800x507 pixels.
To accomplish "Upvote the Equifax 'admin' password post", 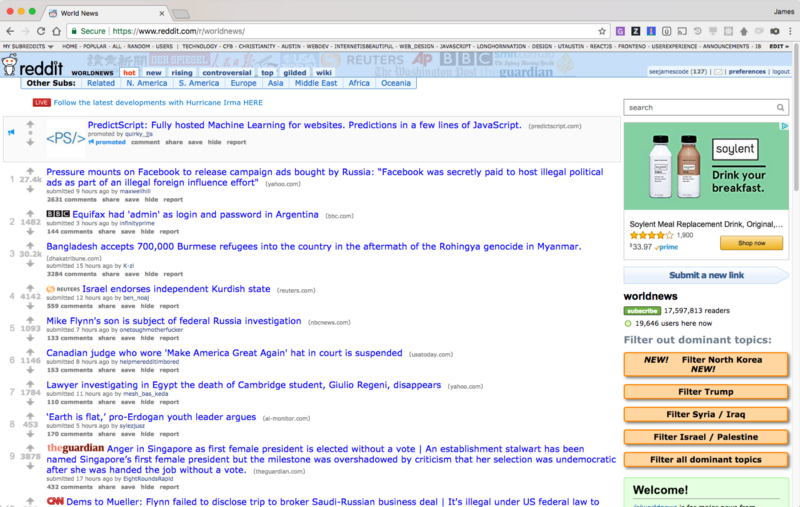I will (30, 213).
